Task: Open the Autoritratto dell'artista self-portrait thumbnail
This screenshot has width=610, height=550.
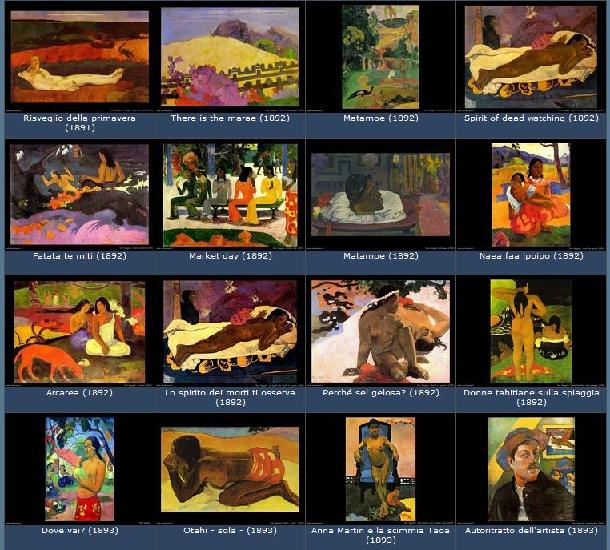Action: [x=531, y=469]
